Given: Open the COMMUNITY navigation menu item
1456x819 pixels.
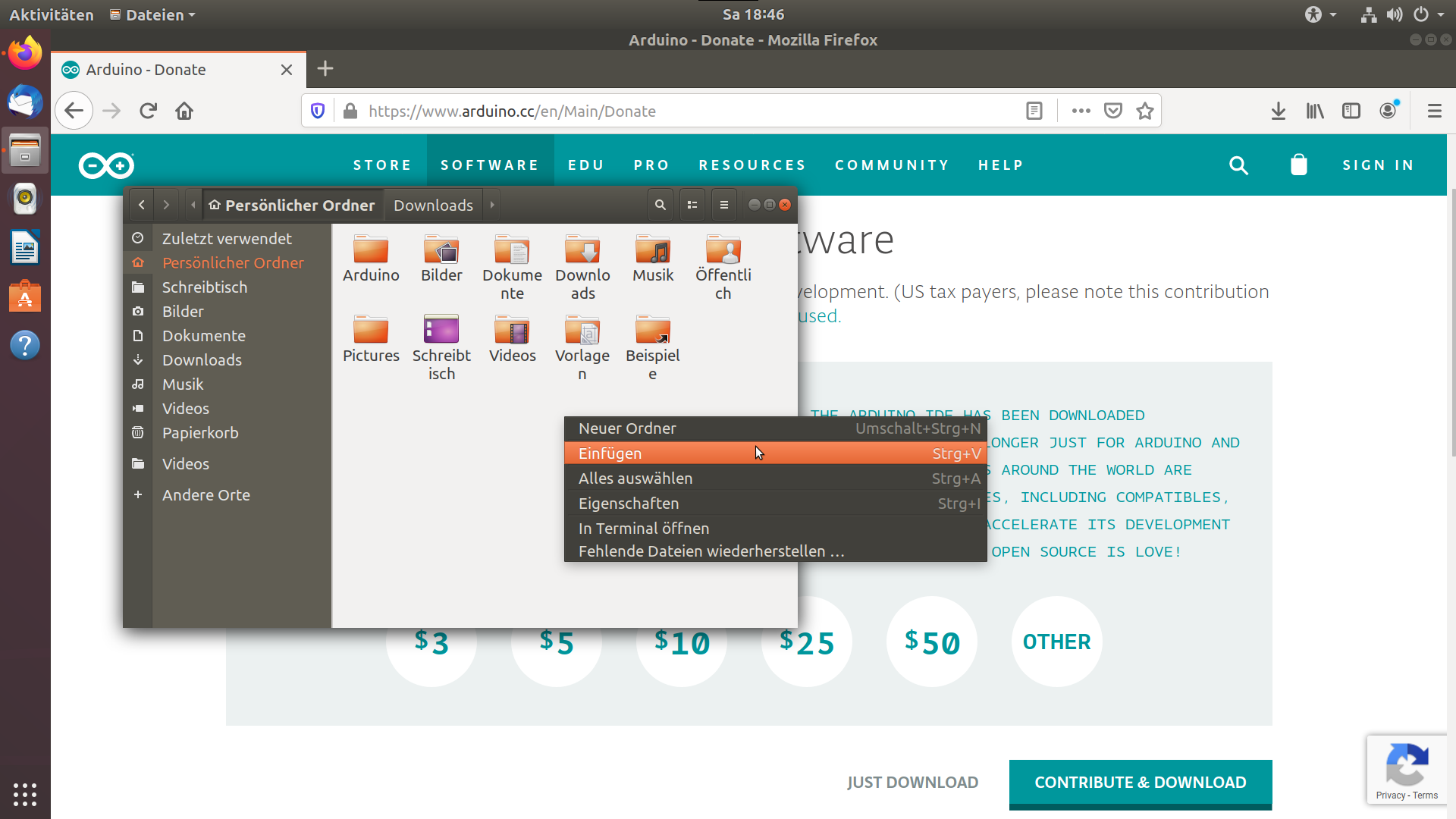Looking at the screenshot, I should 892,165.
